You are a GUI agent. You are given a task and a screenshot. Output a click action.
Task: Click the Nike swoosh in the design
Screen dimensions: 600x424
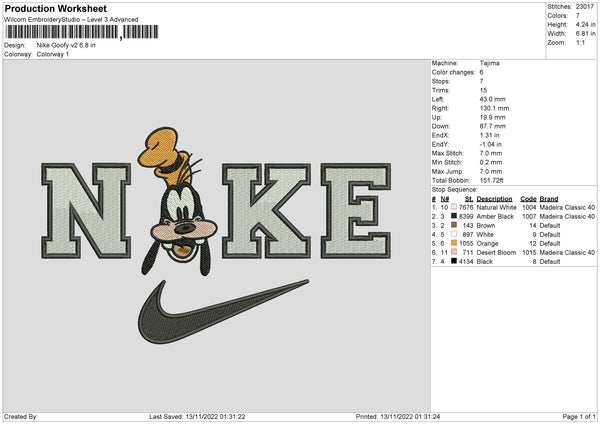[223, 311]
